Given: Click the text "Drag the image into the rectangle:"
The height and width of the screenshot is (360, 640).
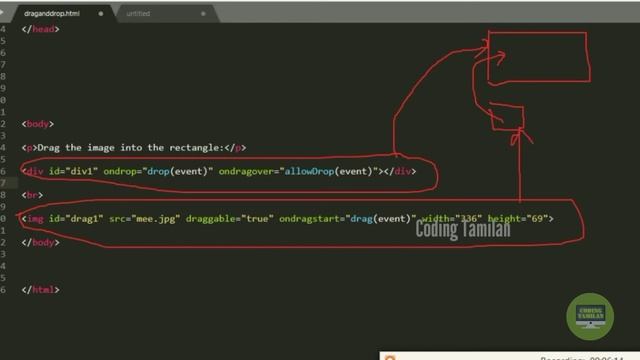Looking at the screenshot, I should point(131,147).
